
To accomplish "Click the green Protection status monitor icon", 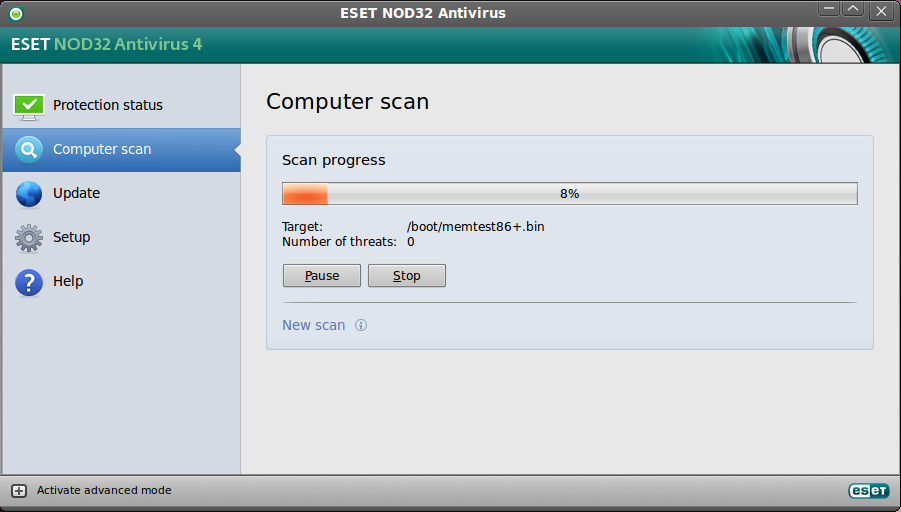I will [x=29, y=107].
